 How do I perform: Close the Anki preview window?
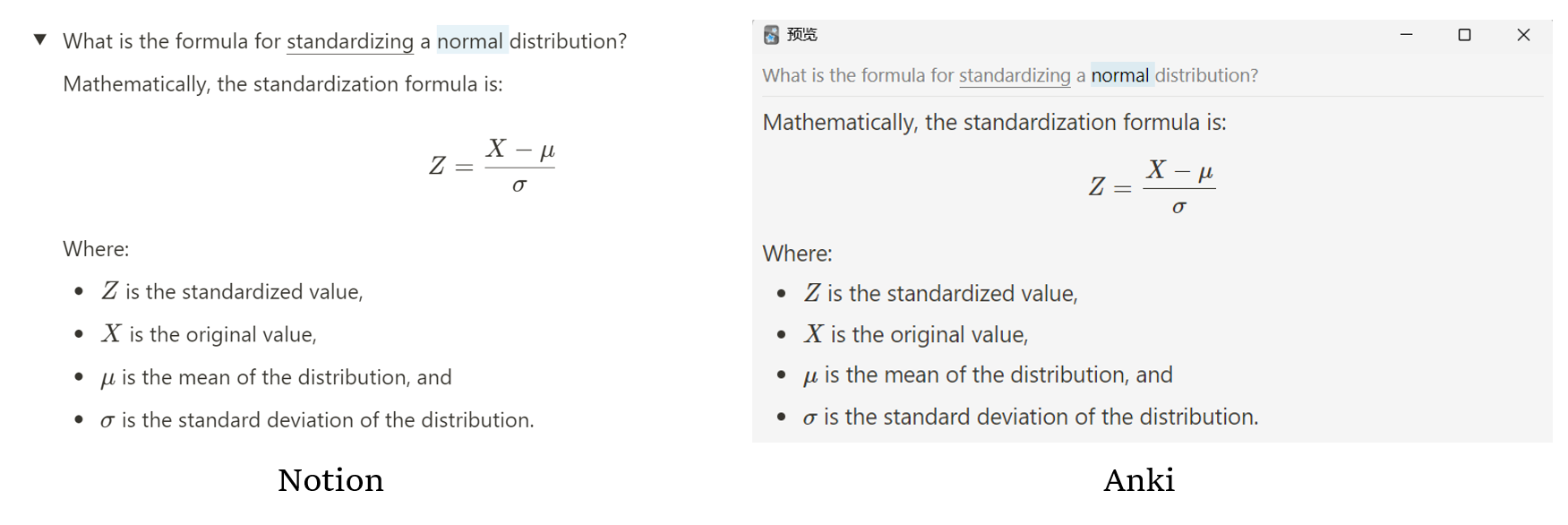tap(1522, 35)
